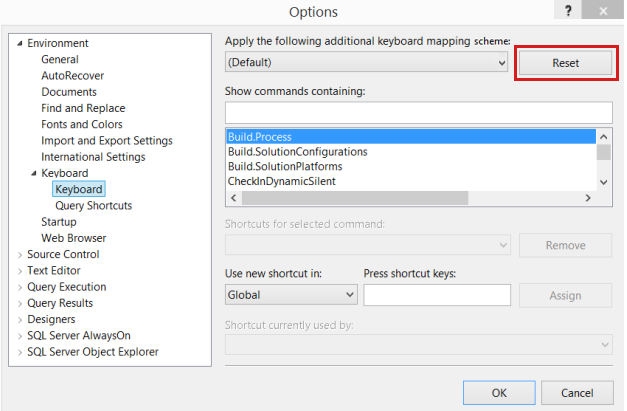
Task: Focus the Show commands containing field
Action: 419,112
